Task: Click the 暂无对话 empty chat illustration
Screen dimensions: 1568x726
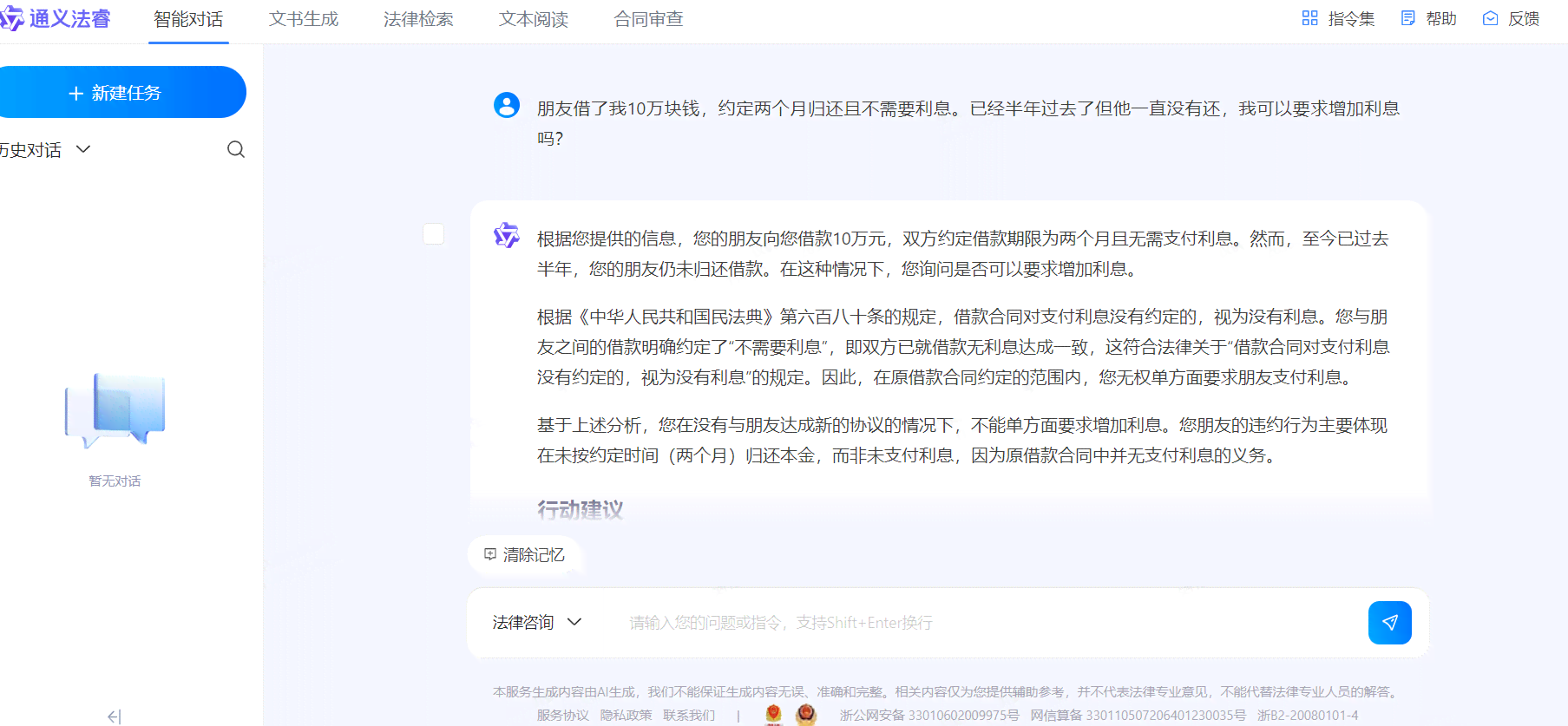Action: pyautogui.click(x=115, y=410)
